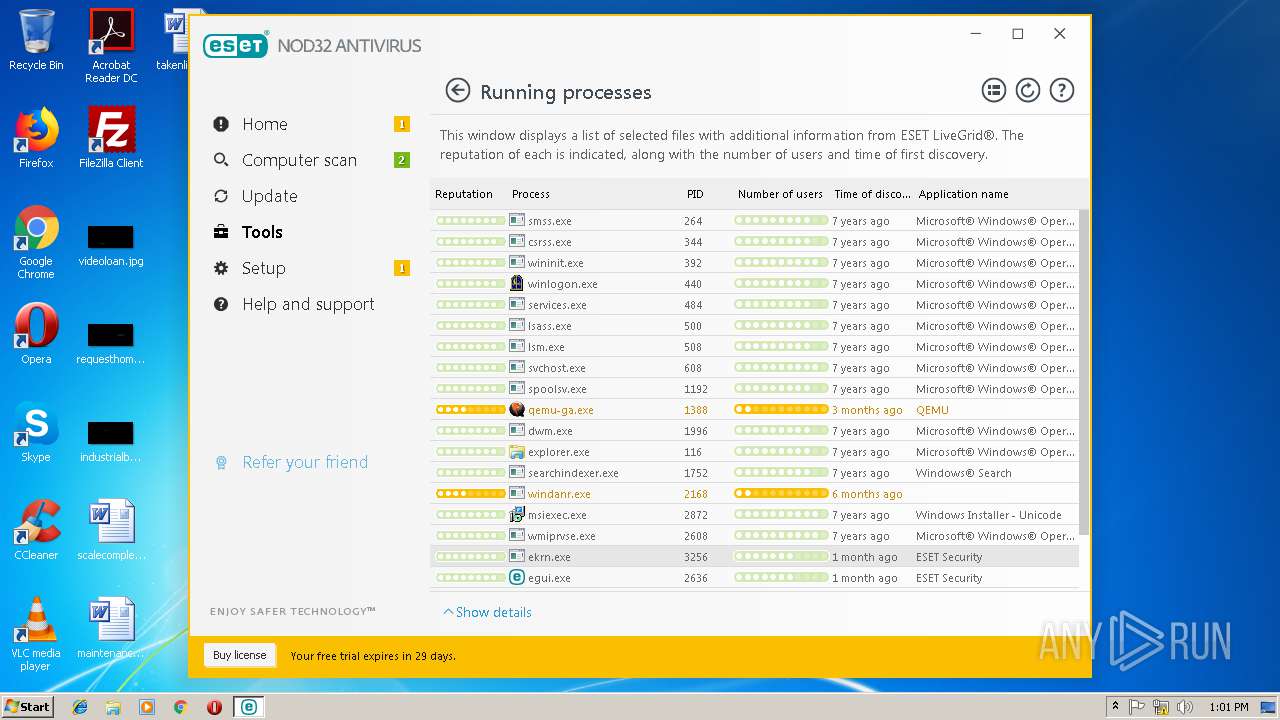This screenshot has width=1280, height=720.
Task: Open Google Chrome desktop shortcut
Action: click(x=36, y=242)
